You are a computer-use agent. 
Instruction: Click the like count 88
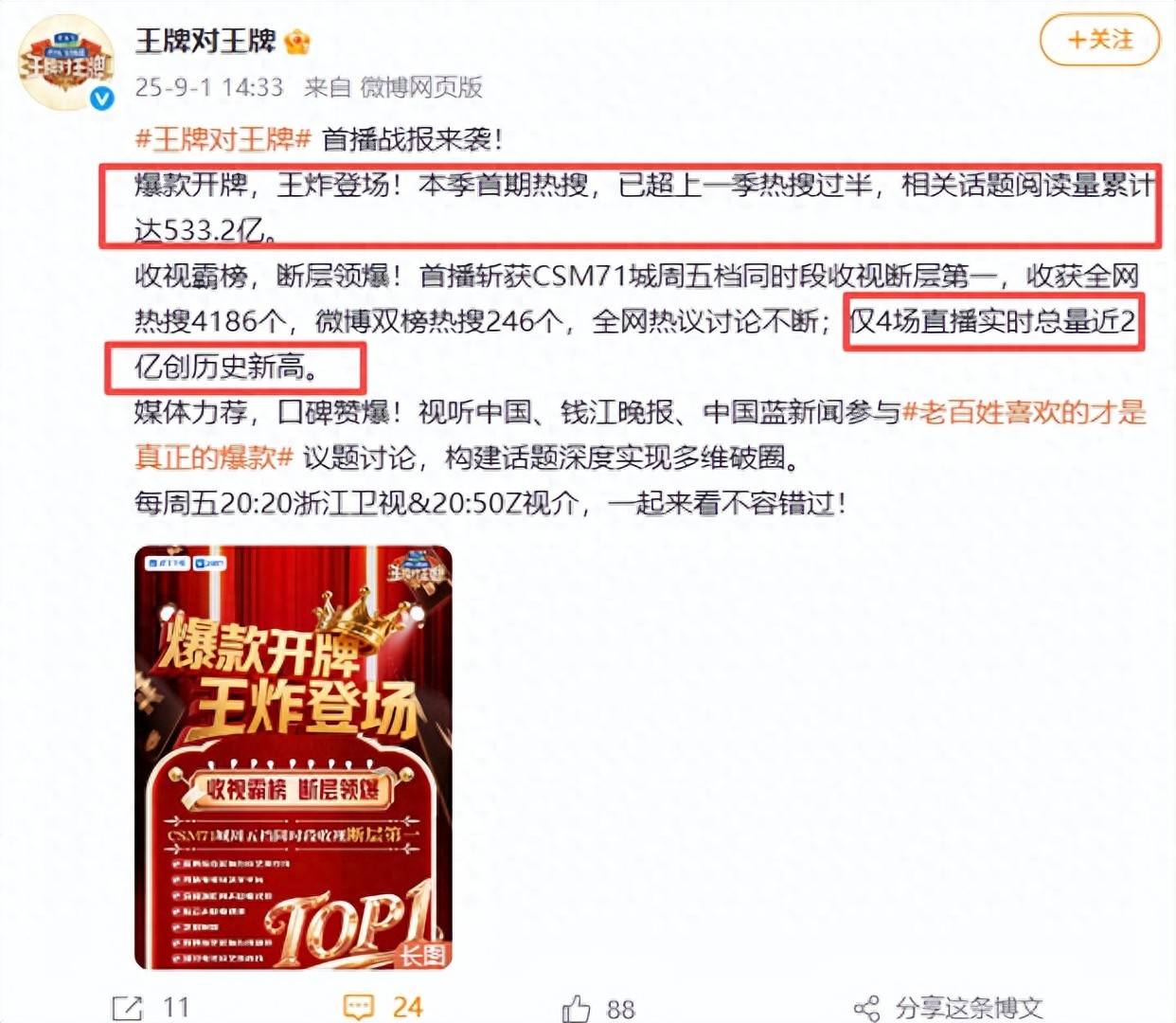pos(620,1009)
